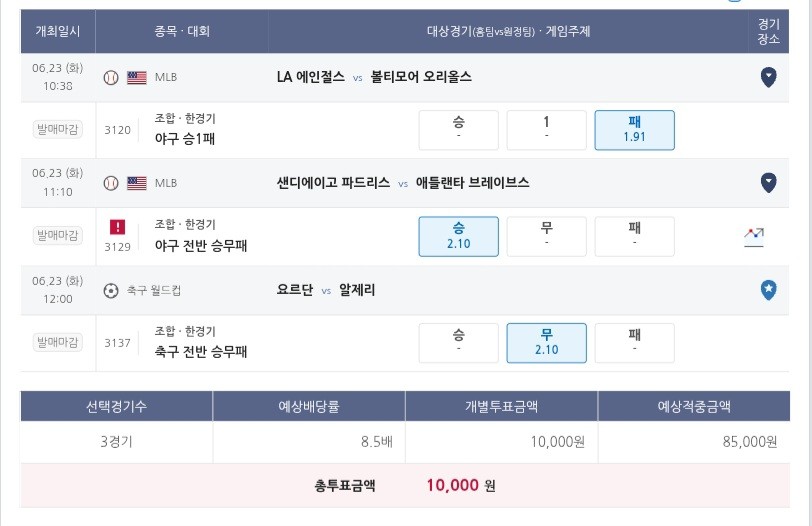Image resolution: width=812 pixels, height=526 pixels.
Task: Toggle the 패 1.91 selection for game 3120
Action: coord(634,130)
